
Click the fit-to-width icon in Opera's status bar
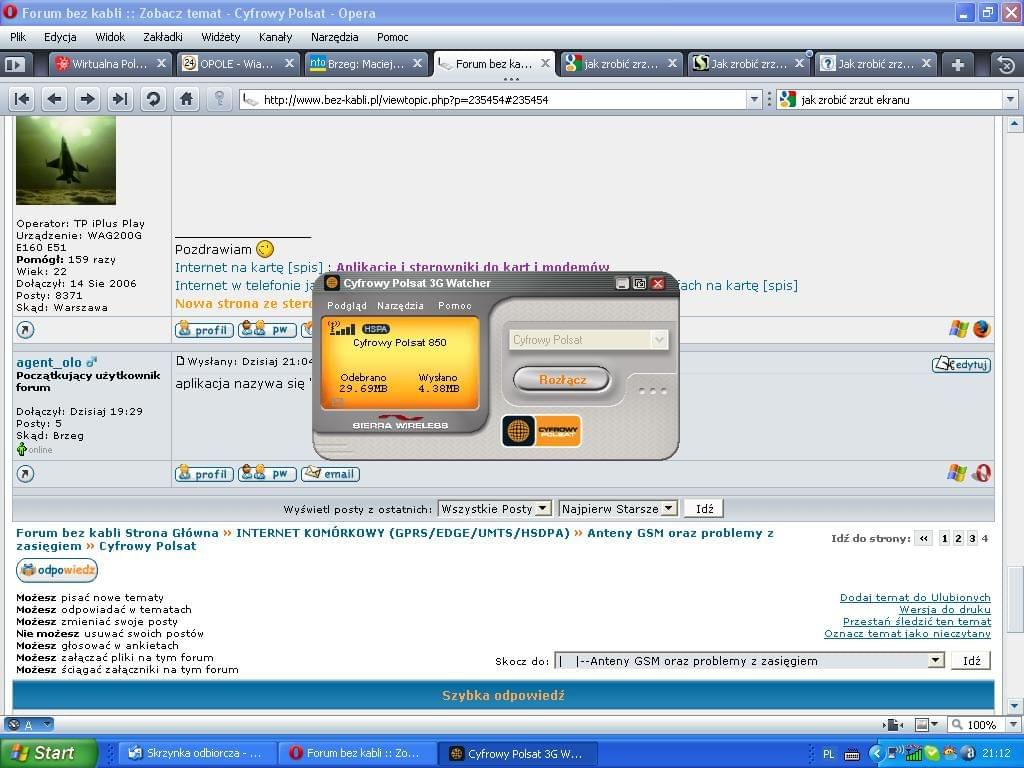click(893, 724)
